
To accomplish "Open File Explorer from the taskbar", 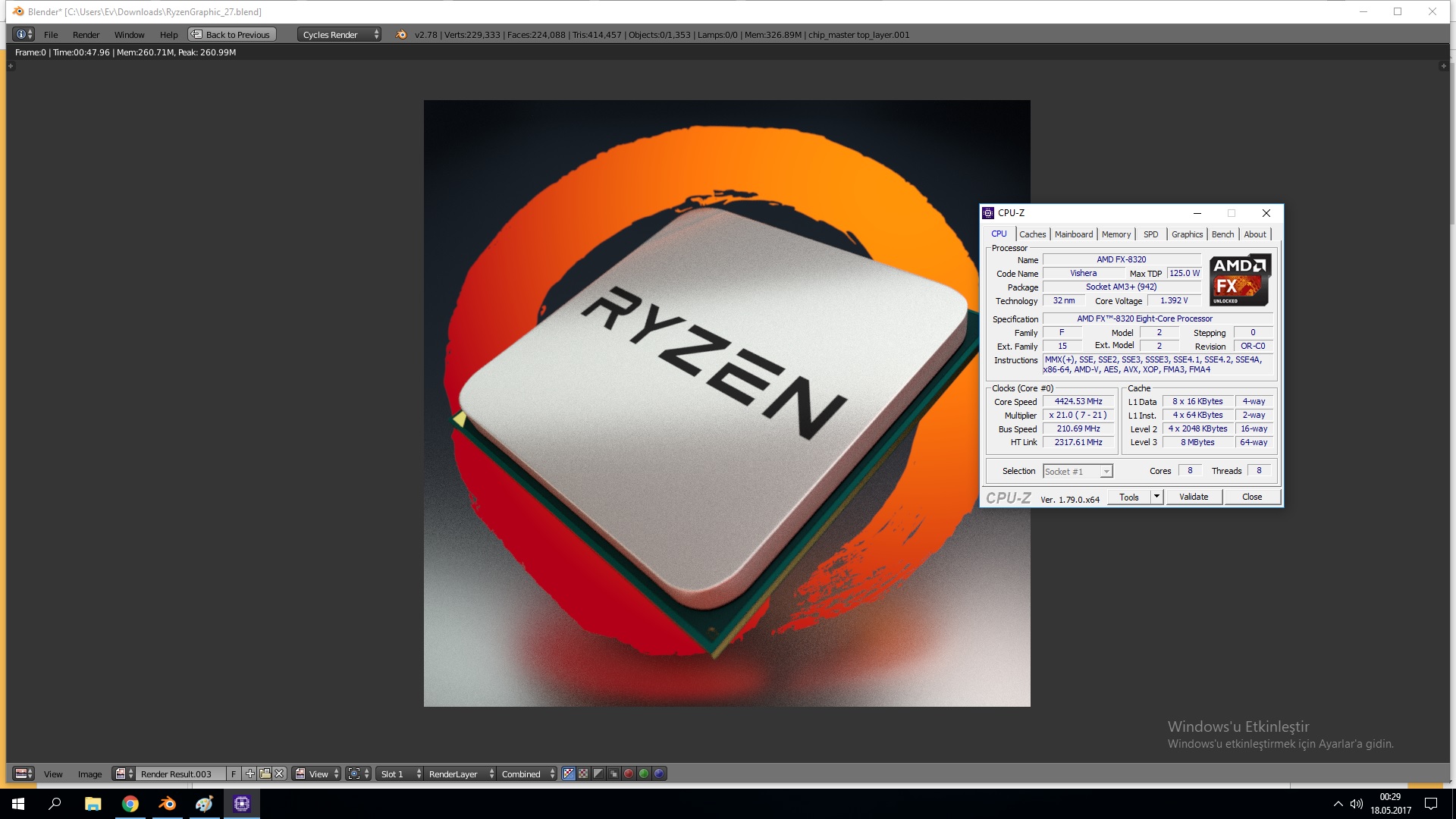I will tap(93, 804).
